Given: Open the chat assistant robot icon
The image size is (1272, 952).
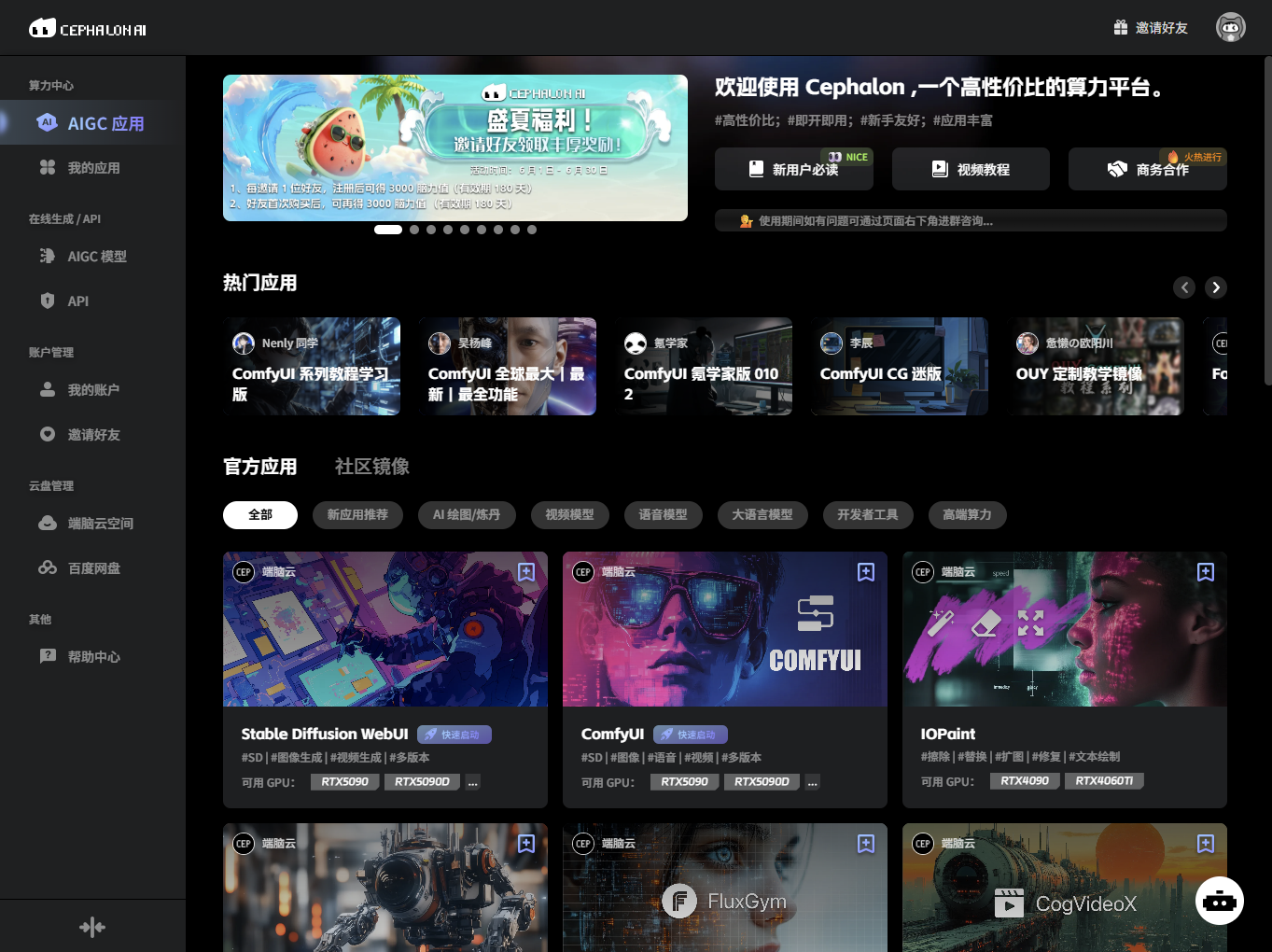Looking at the screenshot, I should tap(1219, 901).
